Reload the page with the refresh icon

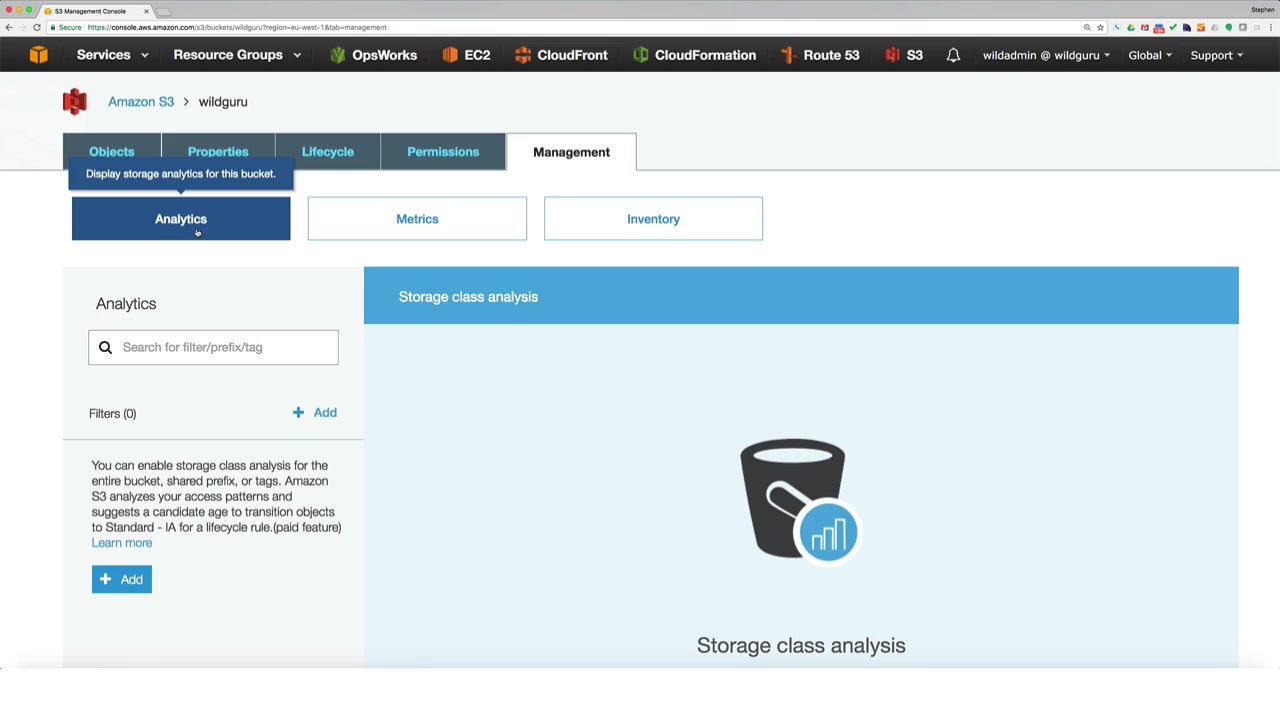point(37,27)
